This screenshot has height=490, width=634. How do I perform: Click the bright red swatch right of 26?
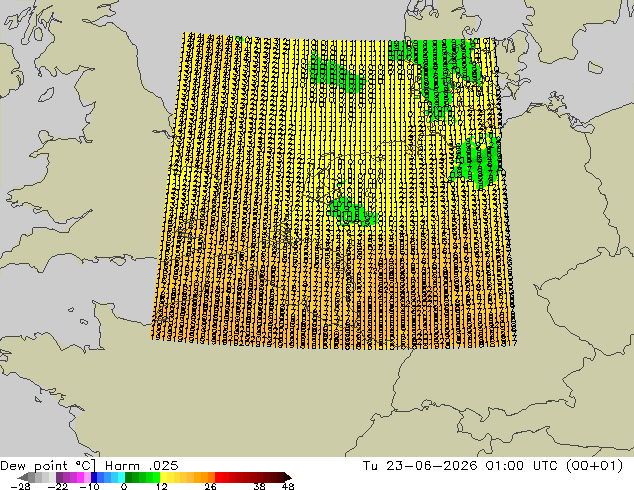(x=218, y=477)
